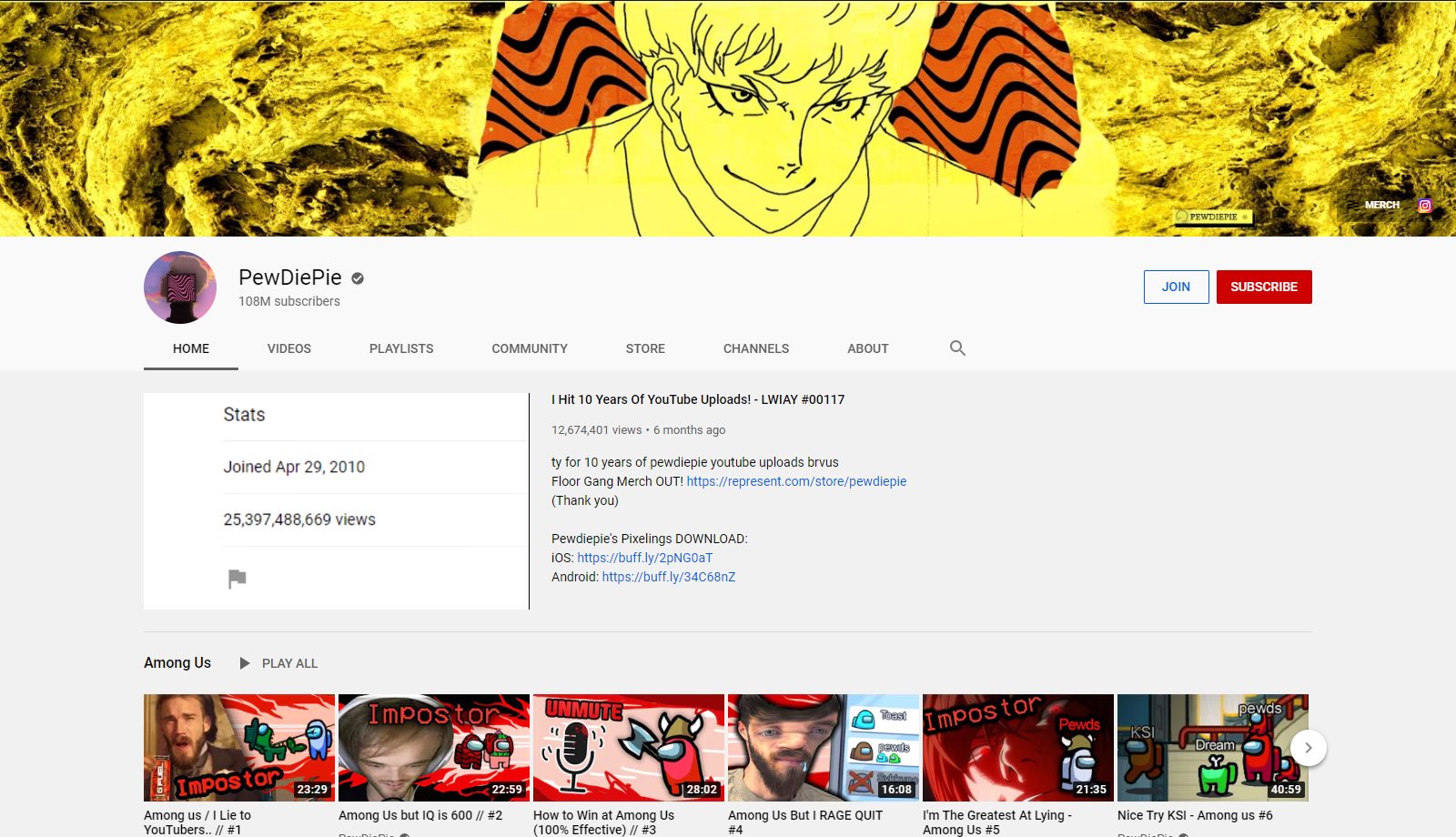Select the HOME tab
The image size is (1456, 837).
point(191,348)
